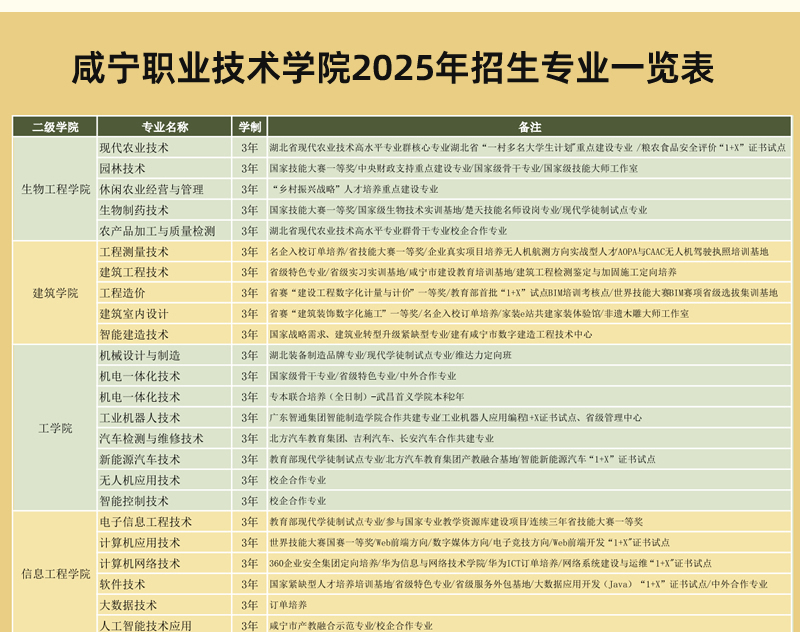Image resolution: width=800 pixels, height=632 pixels.
Task: Select the 建筑学院 cell
Action: (x=55, y=293)
